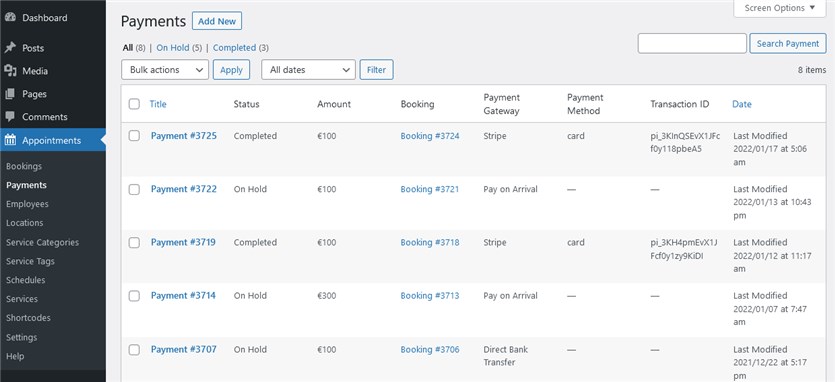Screen dimensions: 835x382
Task: Open the All dates dropdown
Action: click(x=308, y=70)
